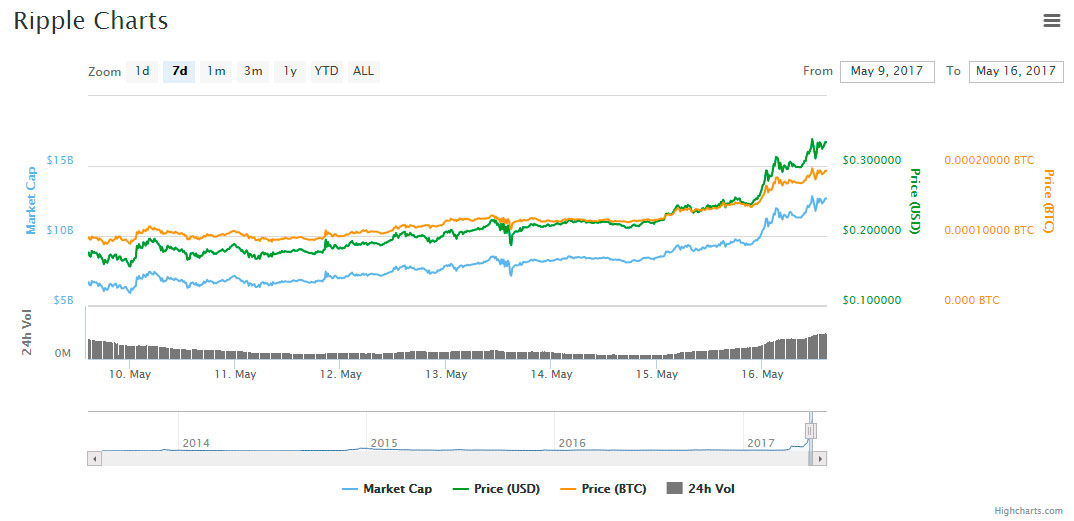Image resolution: width=1074 pixels, height=521 pixels.
Task: Click the $10B market cap axis value
Action: point(60,230)
